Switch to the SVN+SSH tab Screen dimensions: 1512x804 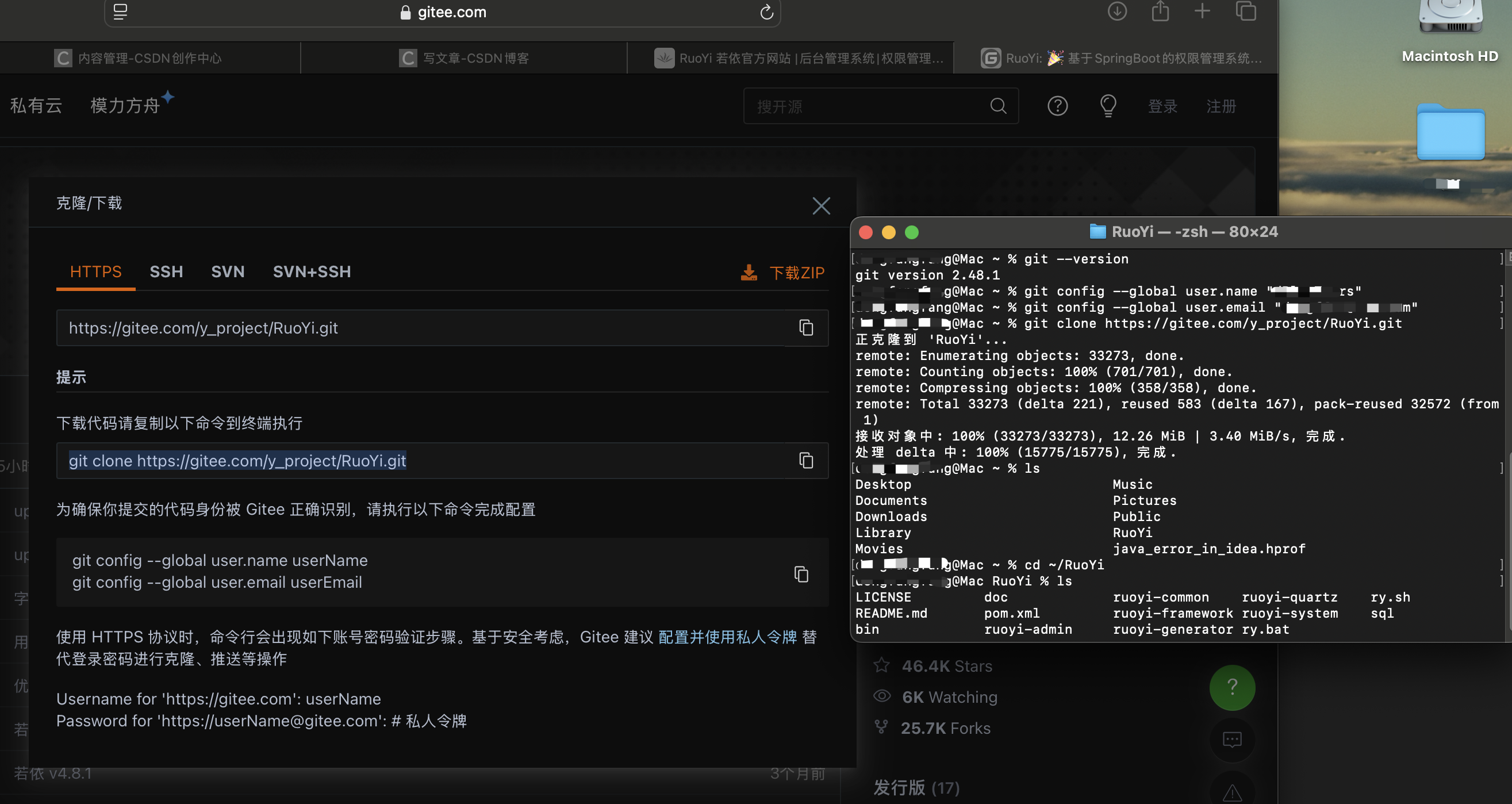tap(312, 271)
